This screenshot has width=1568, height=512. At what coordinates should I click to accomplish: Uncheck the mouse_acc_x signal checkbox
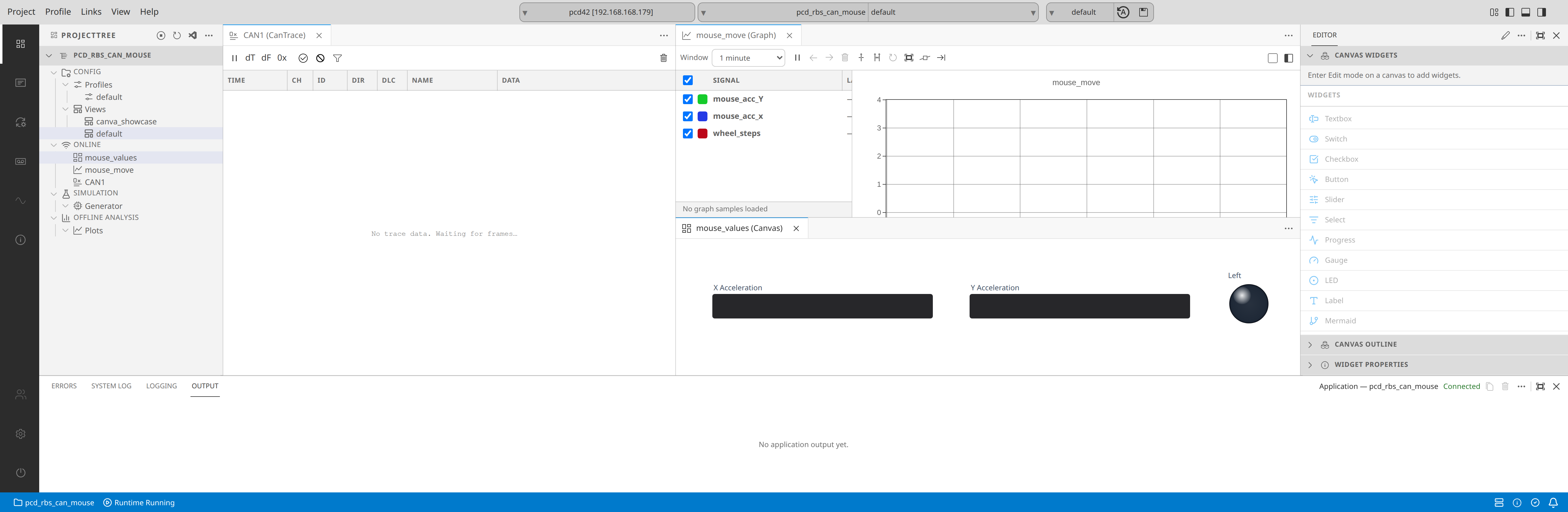pyautogui.click(x=688, y=116)
